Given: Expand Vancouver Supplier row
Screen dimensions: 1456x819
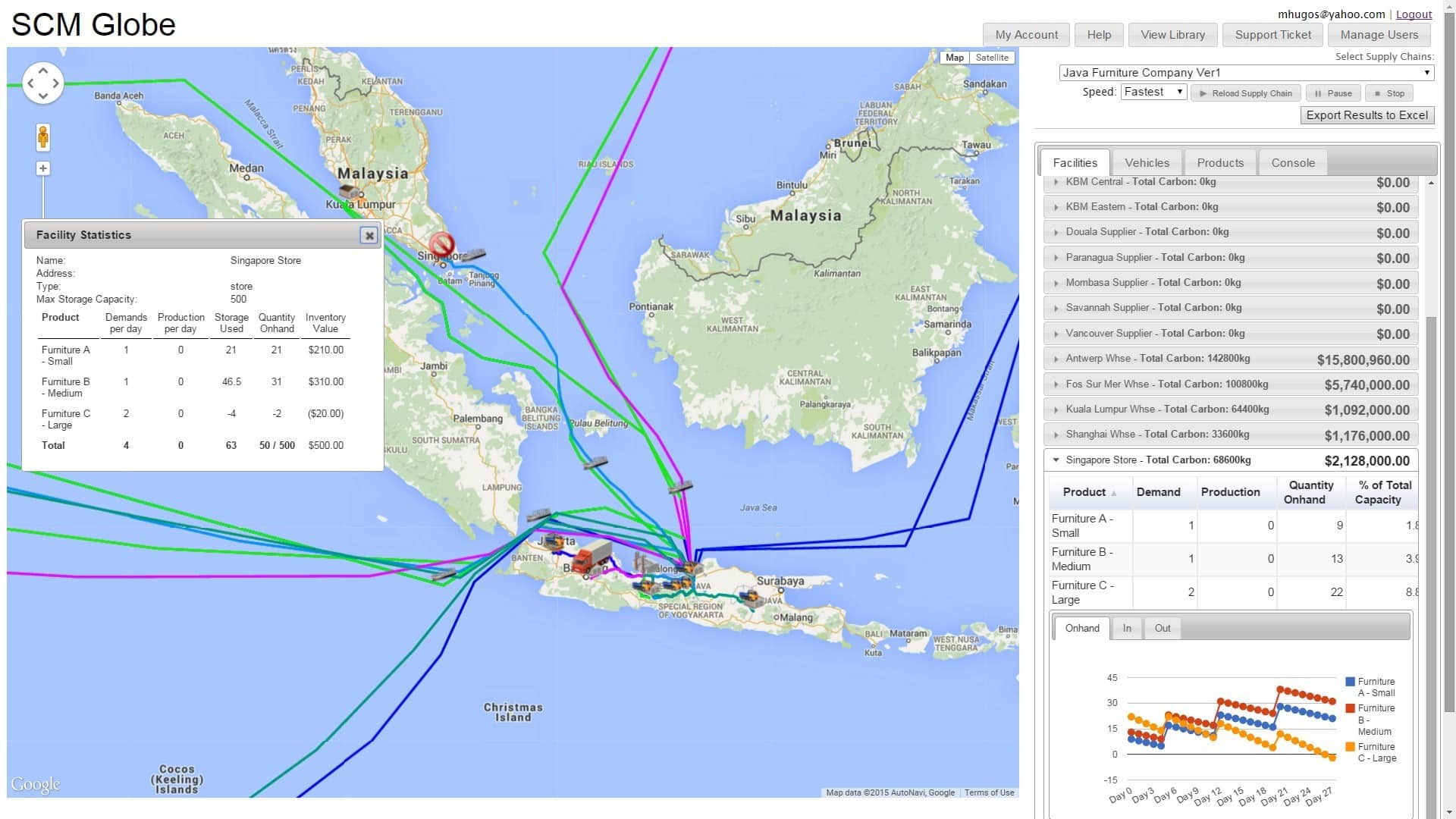Looking at the screenshot, I should pyautogui.click(x=1231, y=334).
